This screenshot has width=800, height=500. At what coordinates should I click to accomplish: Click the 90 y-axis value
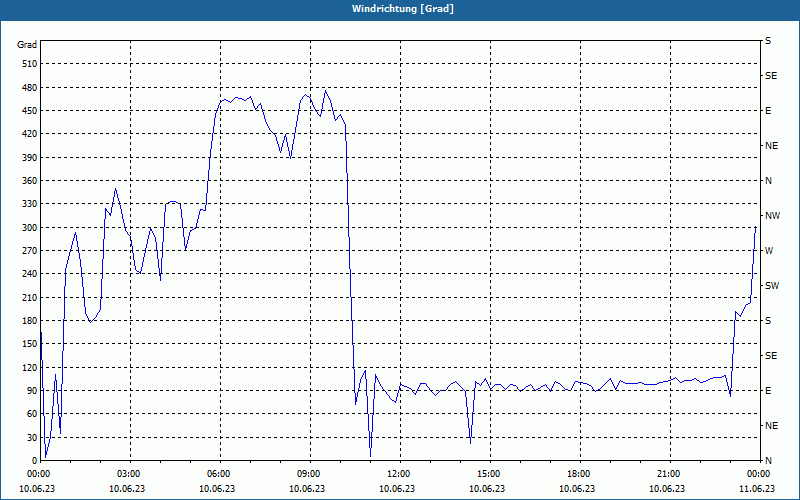coord(32,391)
